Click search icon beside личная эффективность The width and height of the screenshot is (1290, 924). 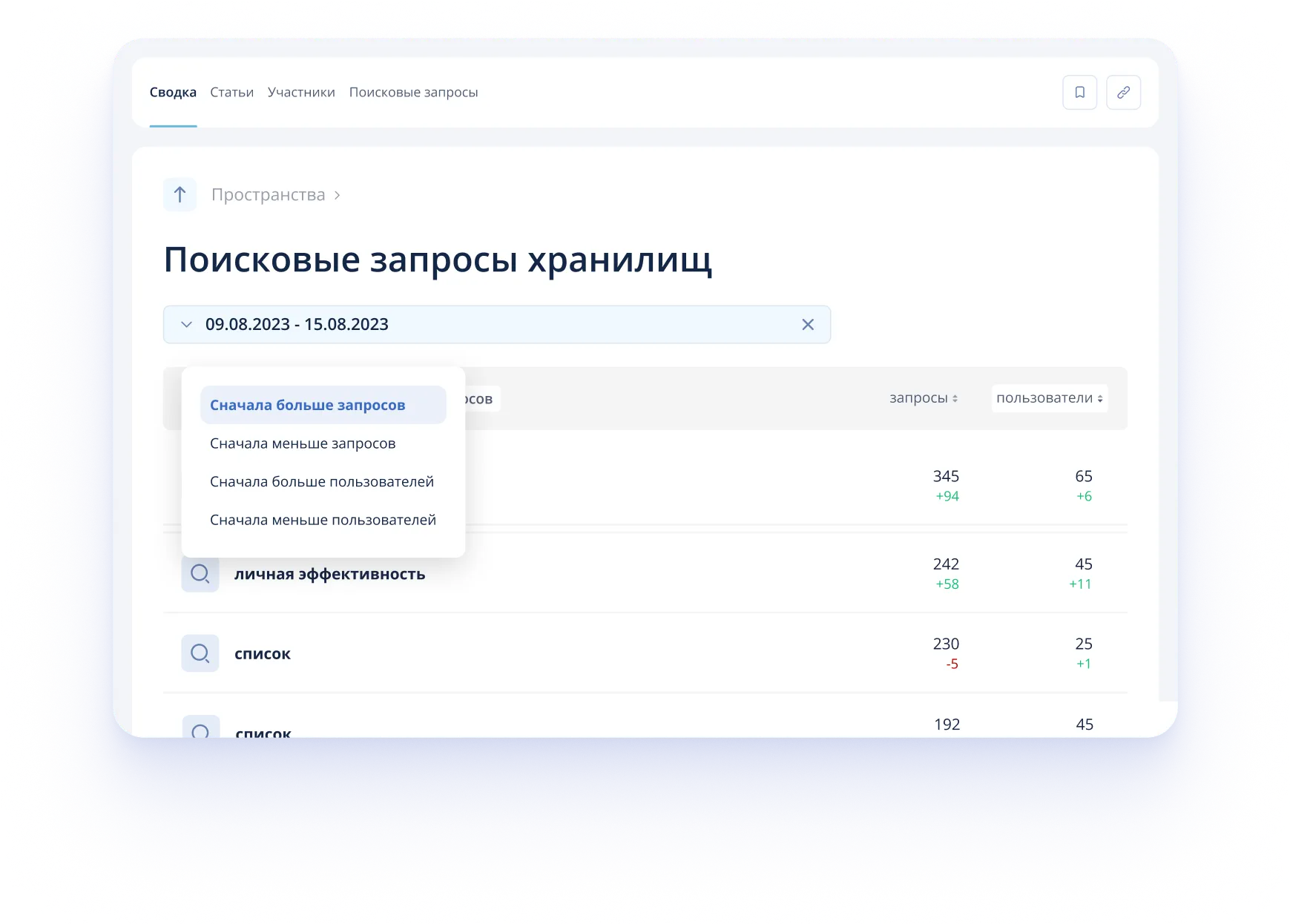point(200,574)
